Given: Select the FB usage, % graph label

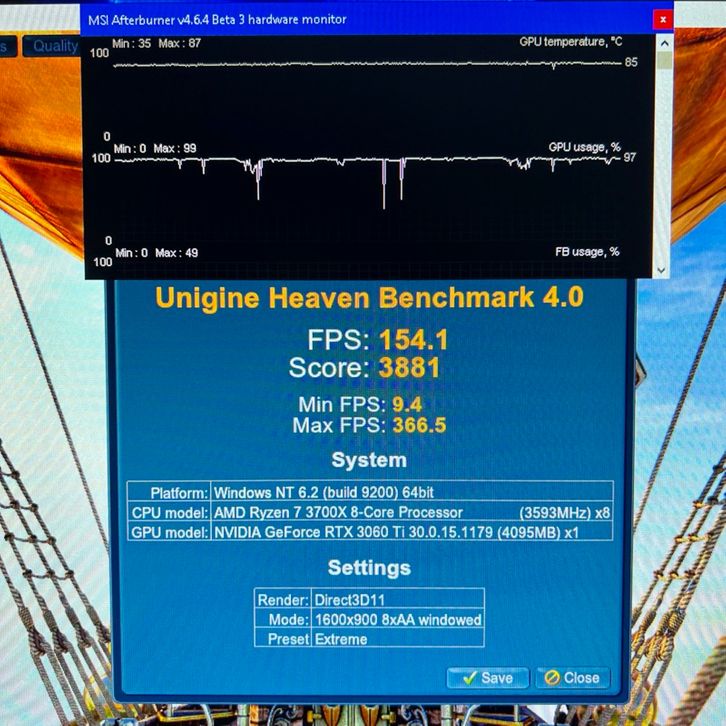Looking at the screenshot, I should pyautogui.click(x=586, y=252).
